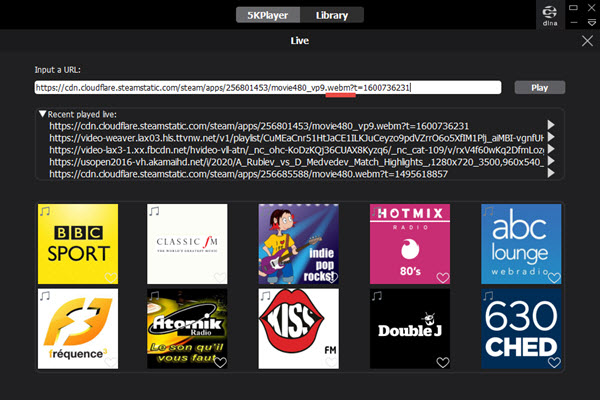
Task: Open the Atomik Radio station
Action: pyautogui.click(x=187, y=329)
